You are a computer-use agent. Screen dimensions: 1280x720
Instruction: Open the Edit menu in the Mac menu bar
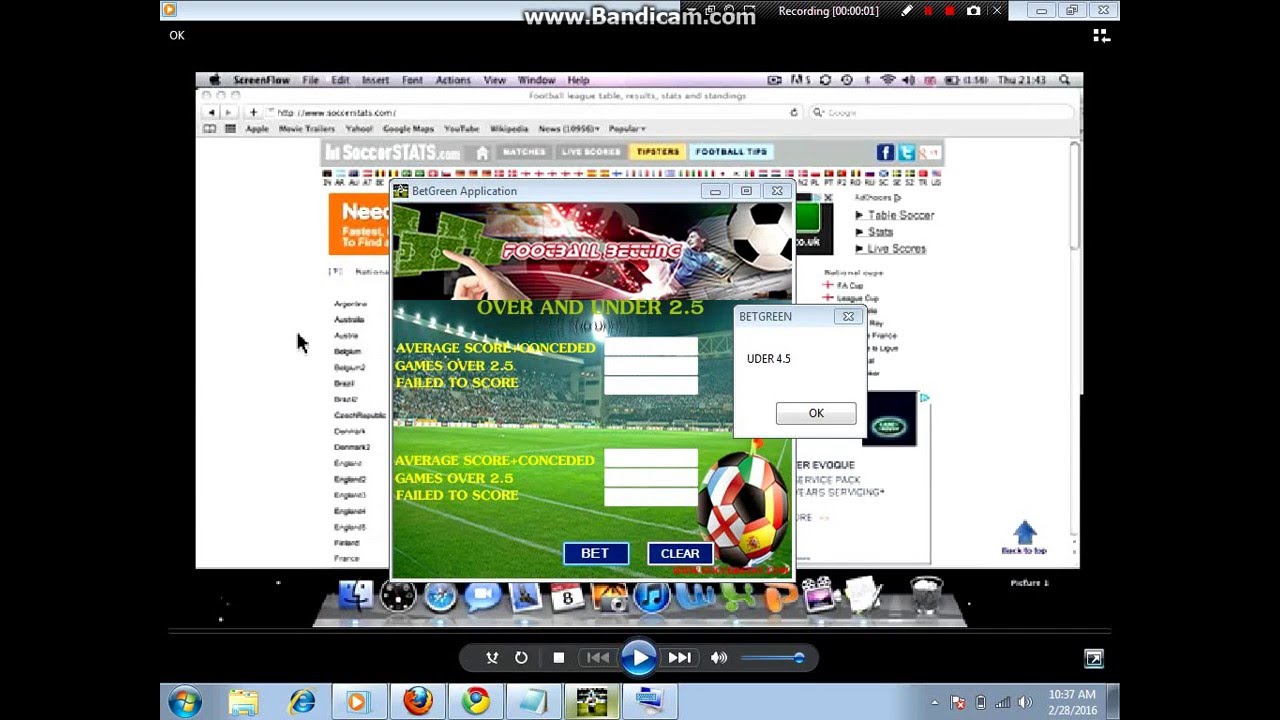tap(341, 80)
